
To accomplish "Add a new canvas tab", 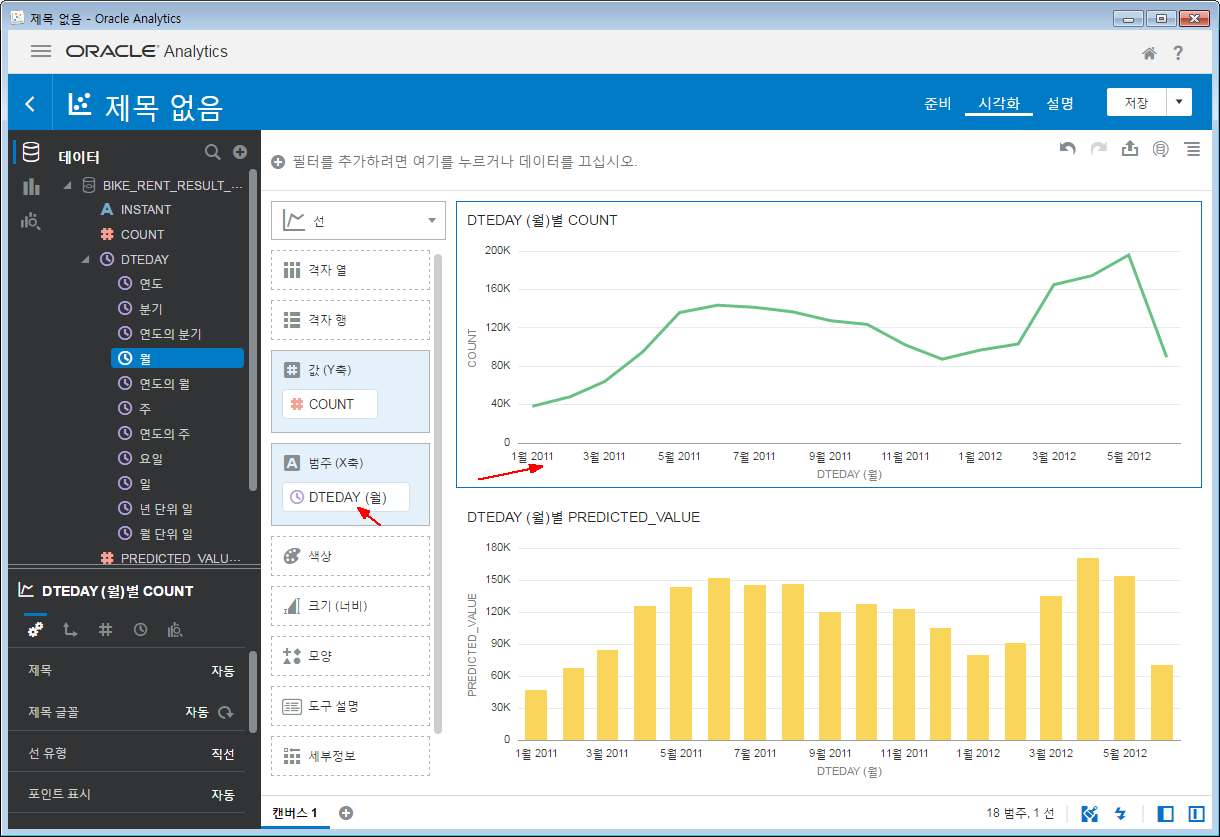I will tap(346, 813).
